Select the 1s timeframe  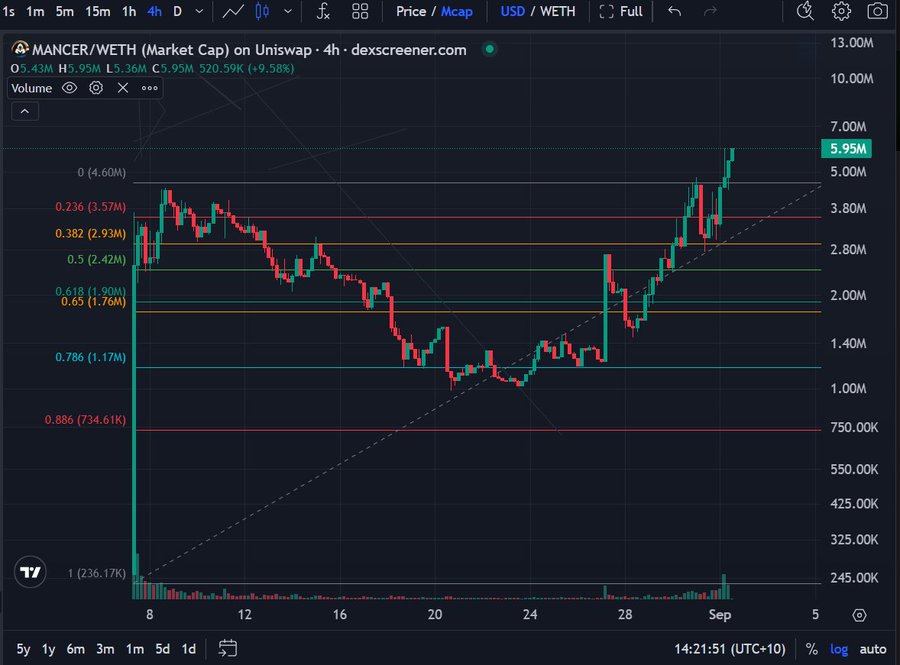click(9, 11)
